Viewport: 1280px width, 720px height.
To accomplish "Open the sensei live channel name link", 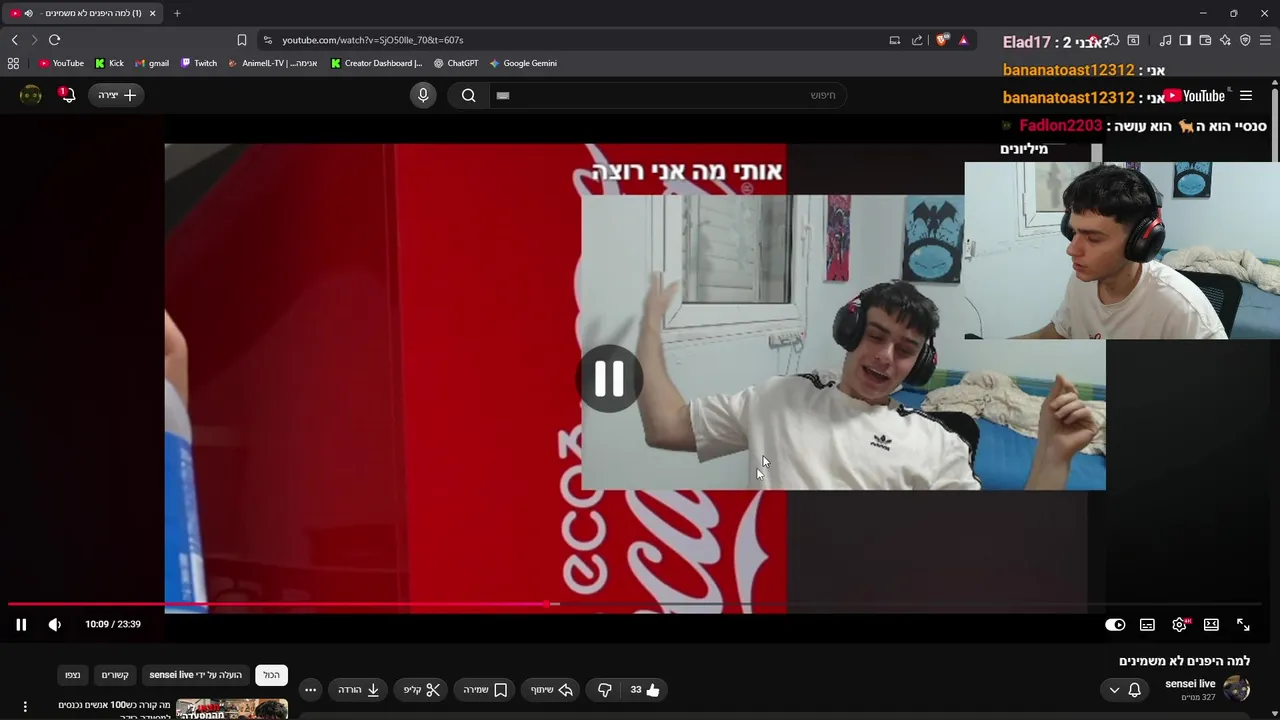I will tap(1190, 684).
